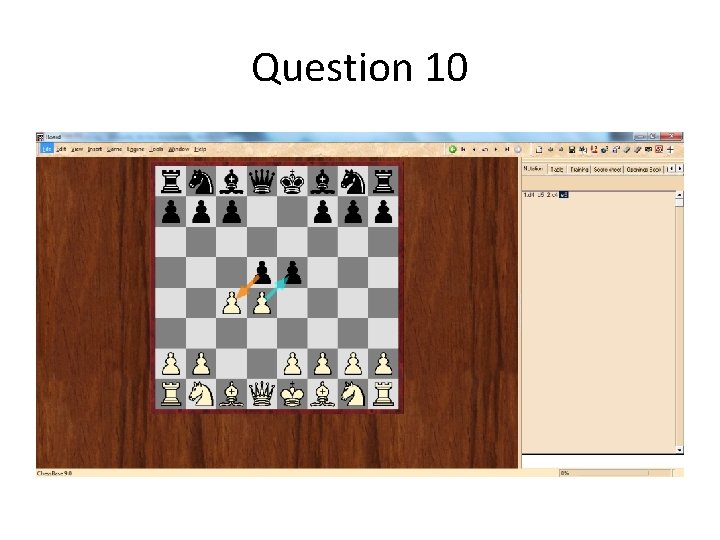The image size is (720, 540).
Task: Step forward one move
Action: coord(496,149)
